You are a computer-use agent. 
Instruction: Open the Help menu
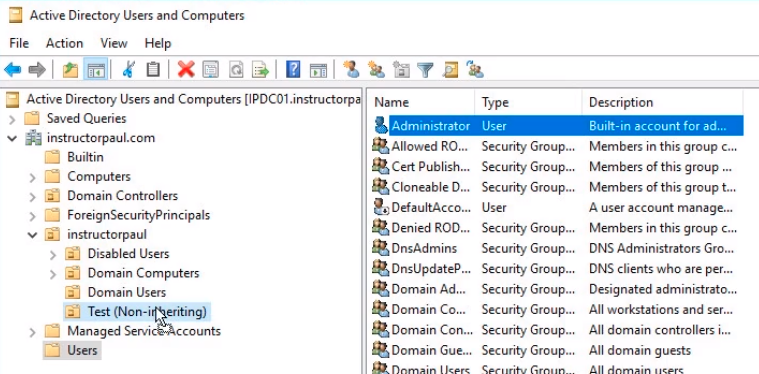(158, 43)
